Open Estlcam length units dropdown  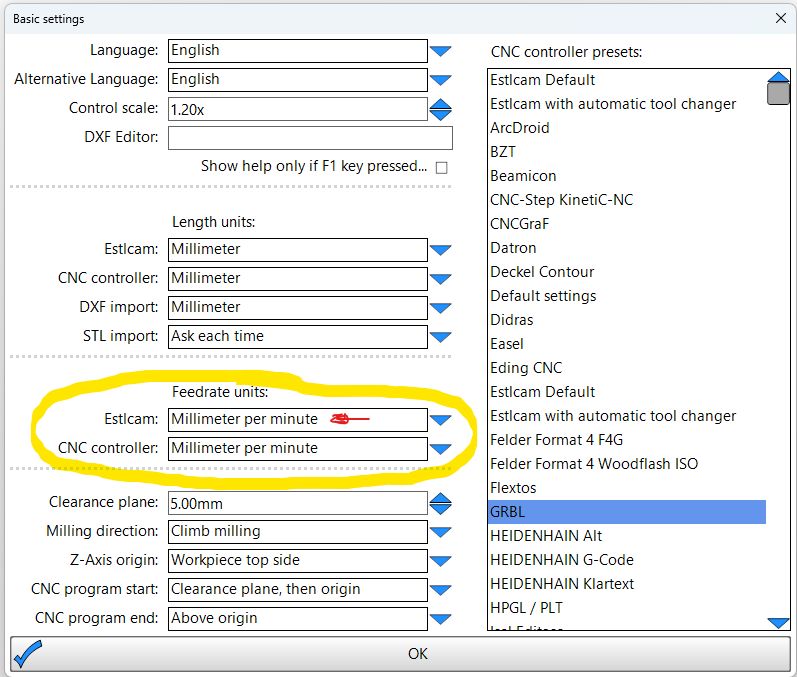point(441,250)
